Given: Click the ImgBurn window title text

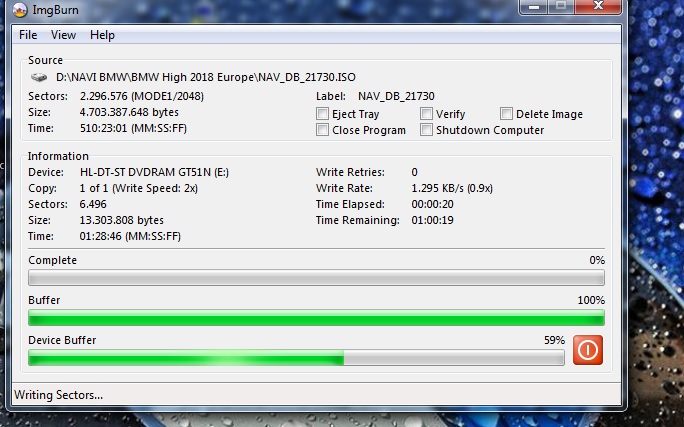Looking at the screenshot, I should 55,10.
